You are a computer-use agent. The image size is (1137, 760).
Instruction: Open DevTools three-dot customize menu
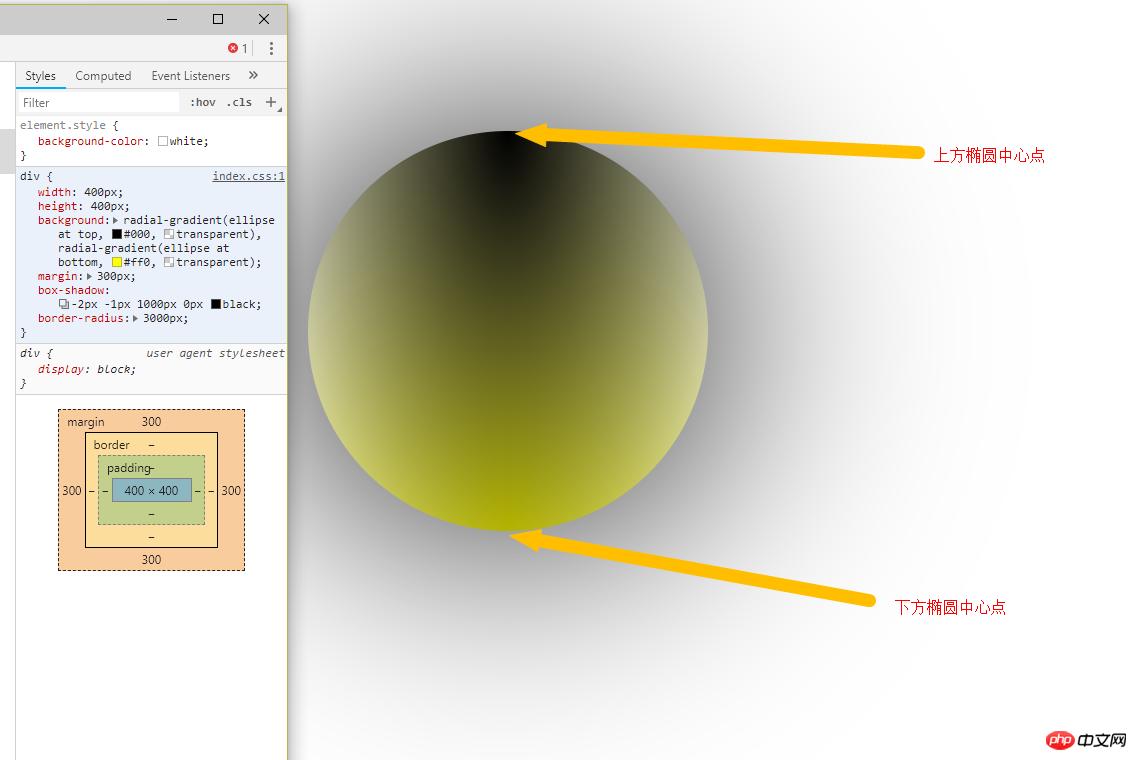[x=271, y=49]
